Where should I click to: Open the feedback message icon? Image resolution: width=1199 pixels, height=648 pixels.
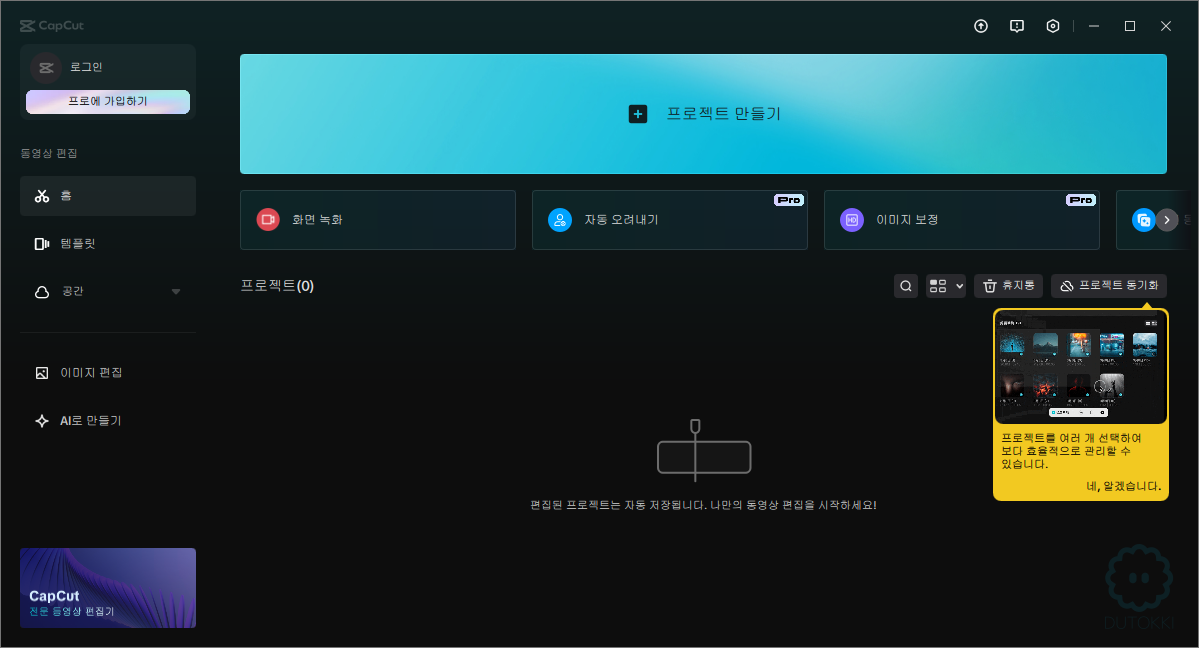1017,26
